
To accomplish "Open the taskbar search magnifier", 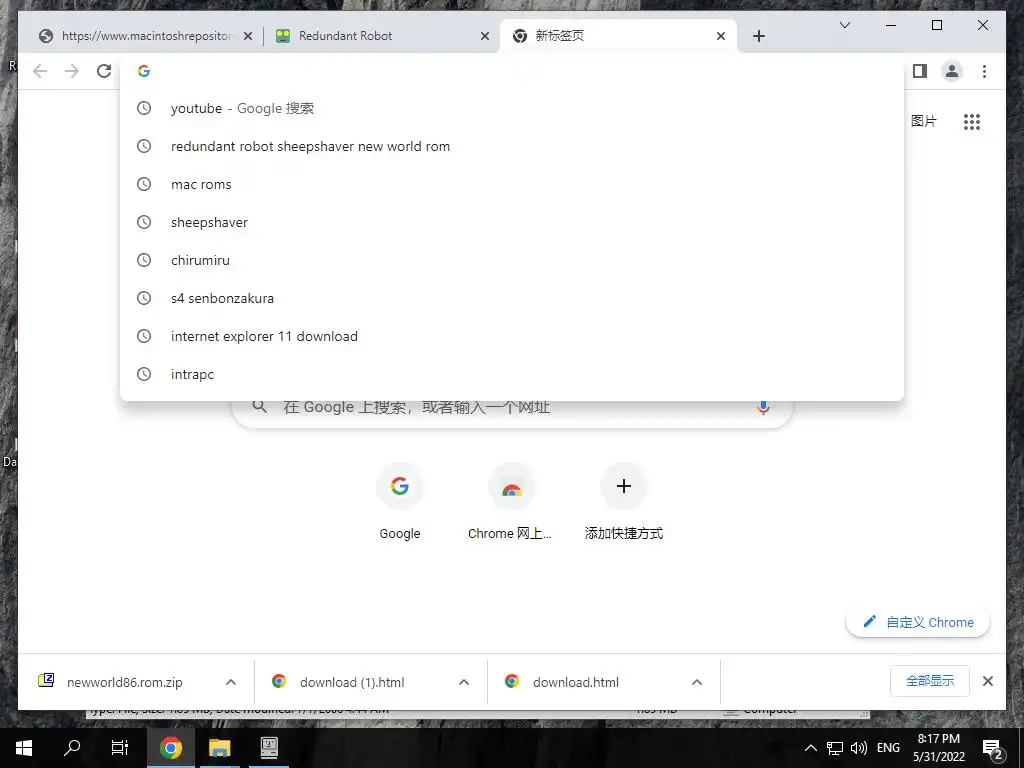I will click(x=72, y=748).
